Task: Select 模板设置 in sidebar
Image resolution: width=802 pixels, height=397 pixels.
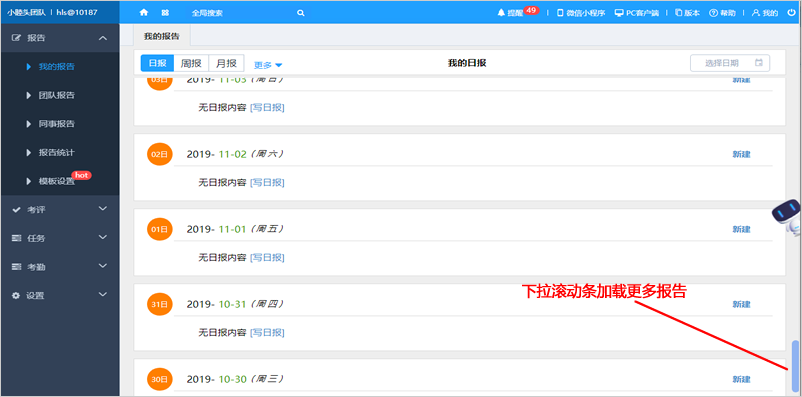Action: [x=57, y=181]
